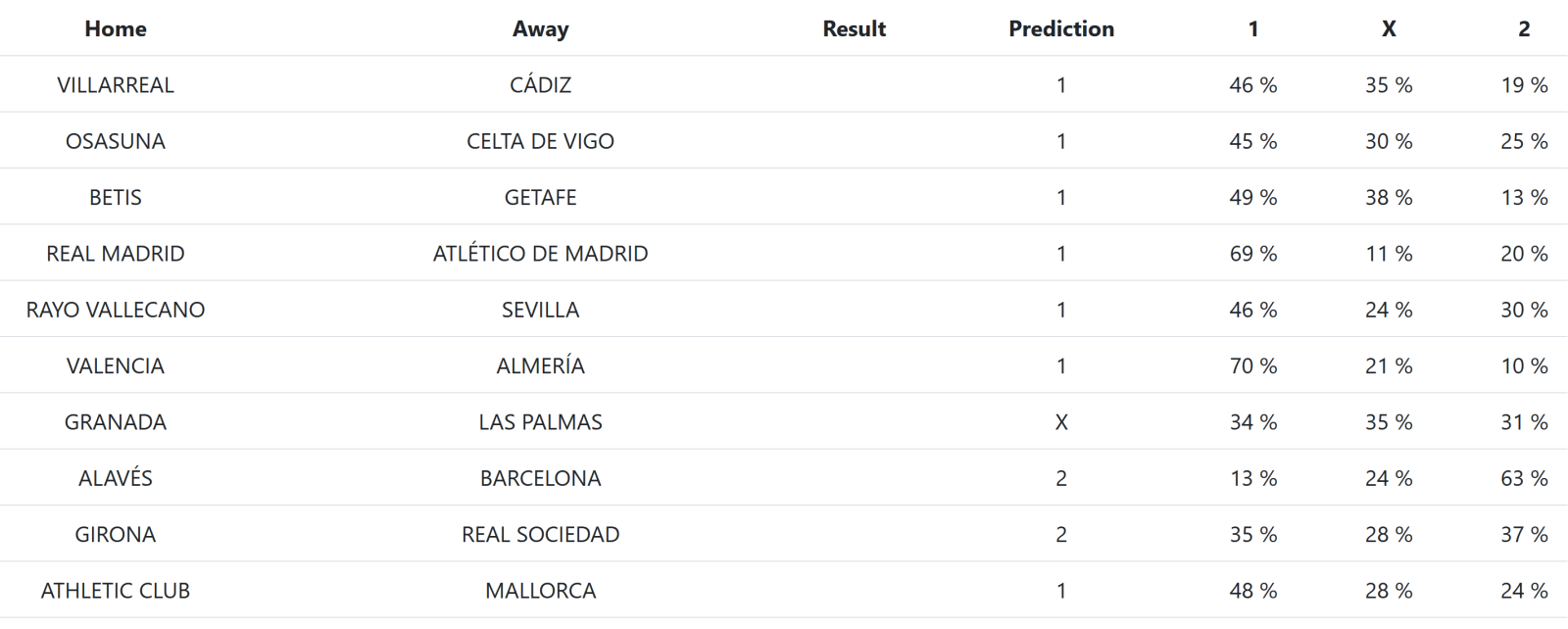Select the MALLORCA away team cell

point(540,591)
